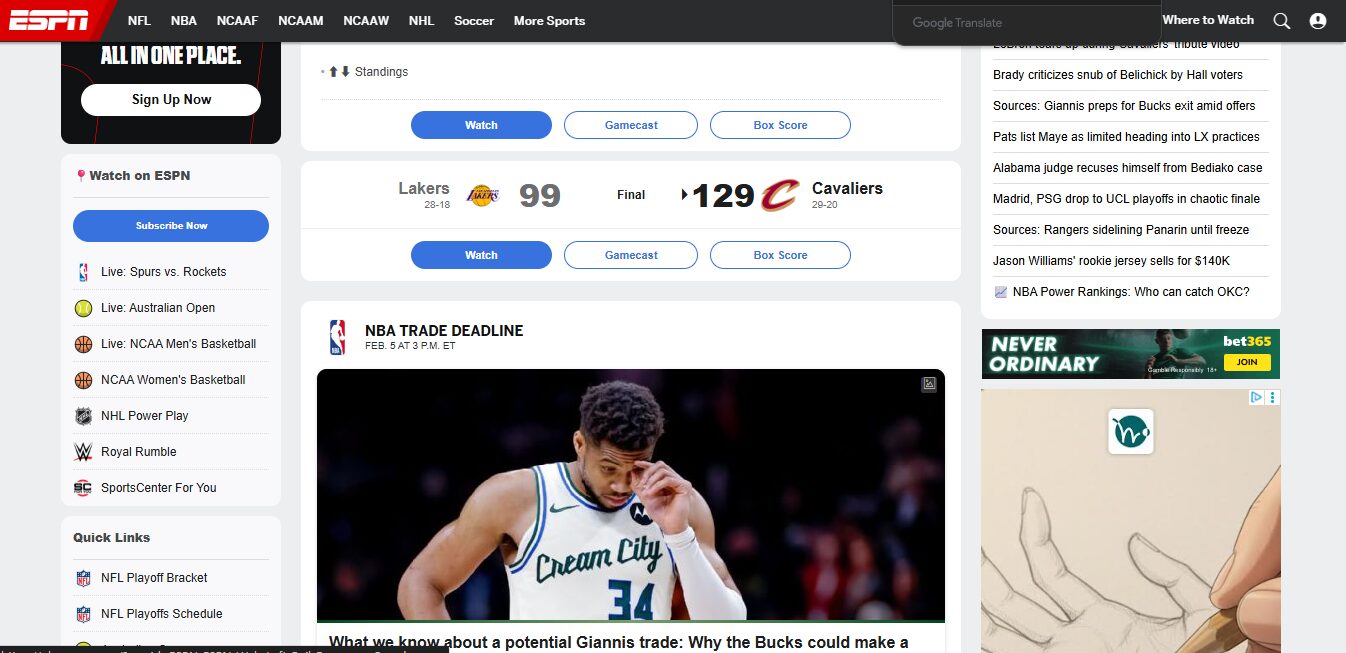
Task: Open the Soccer navigation menu
Action: click(x=473, y=21)
